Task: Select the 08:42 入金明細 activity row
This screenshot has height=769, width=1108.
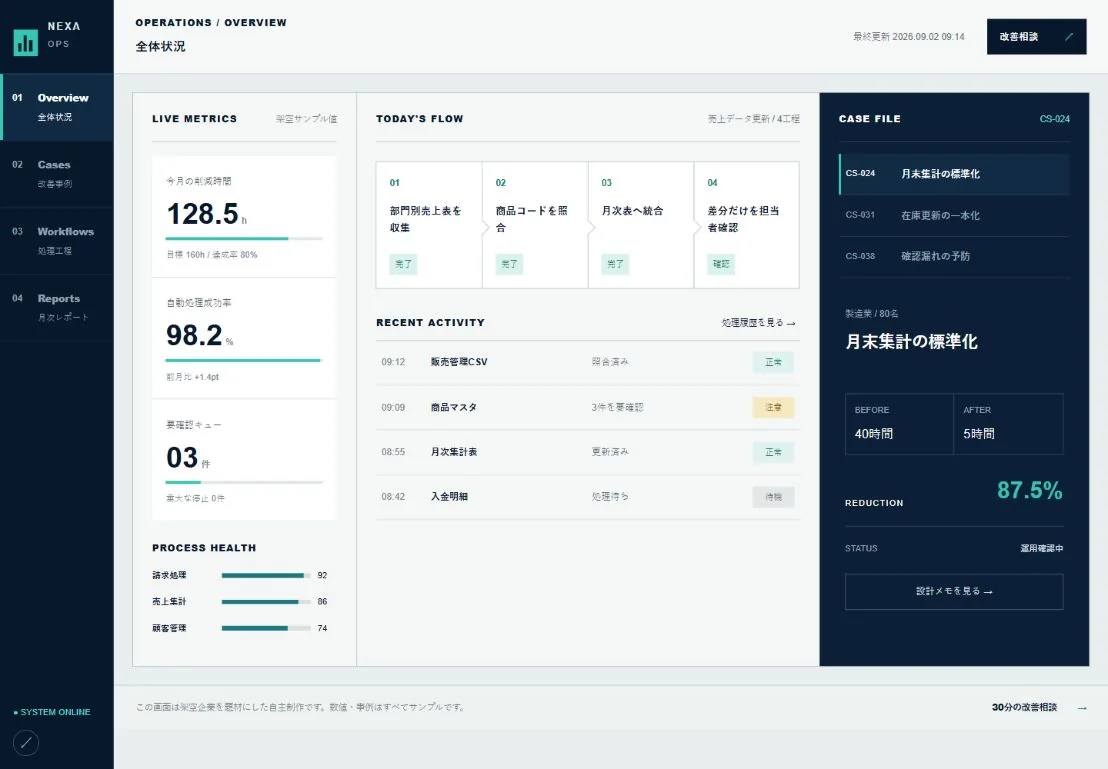Action: 588,497
